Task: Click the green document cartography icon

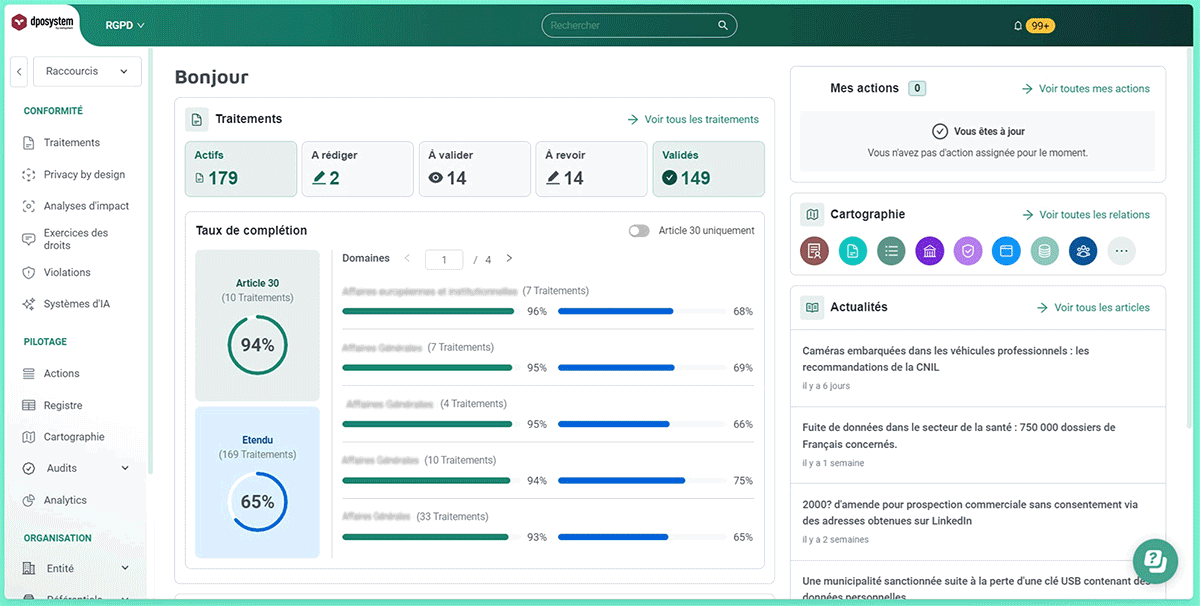Action: pyautogui.click(x=853, y=251)
